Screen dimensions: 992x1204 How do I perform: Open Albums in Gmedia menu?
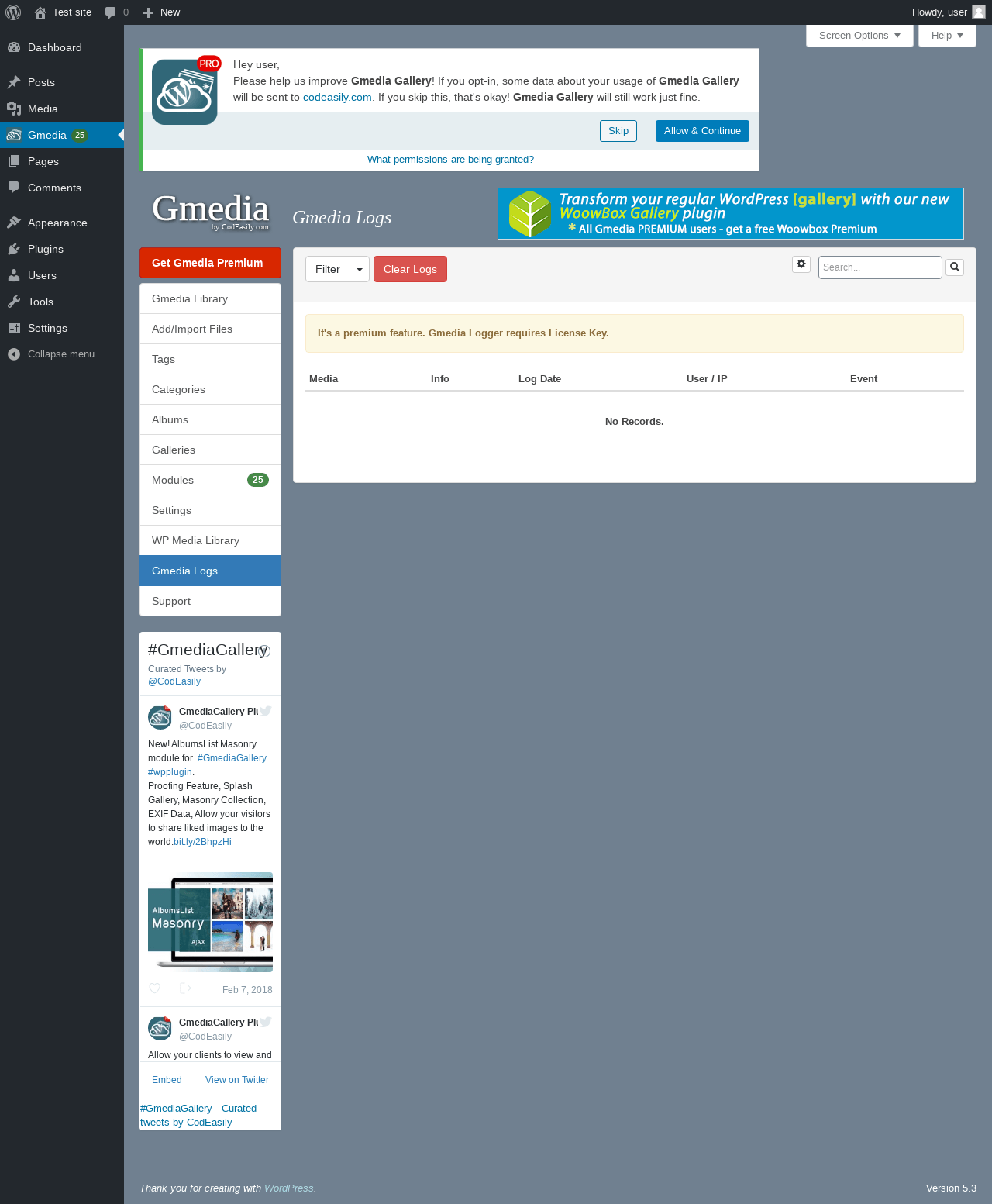[210, 419]
